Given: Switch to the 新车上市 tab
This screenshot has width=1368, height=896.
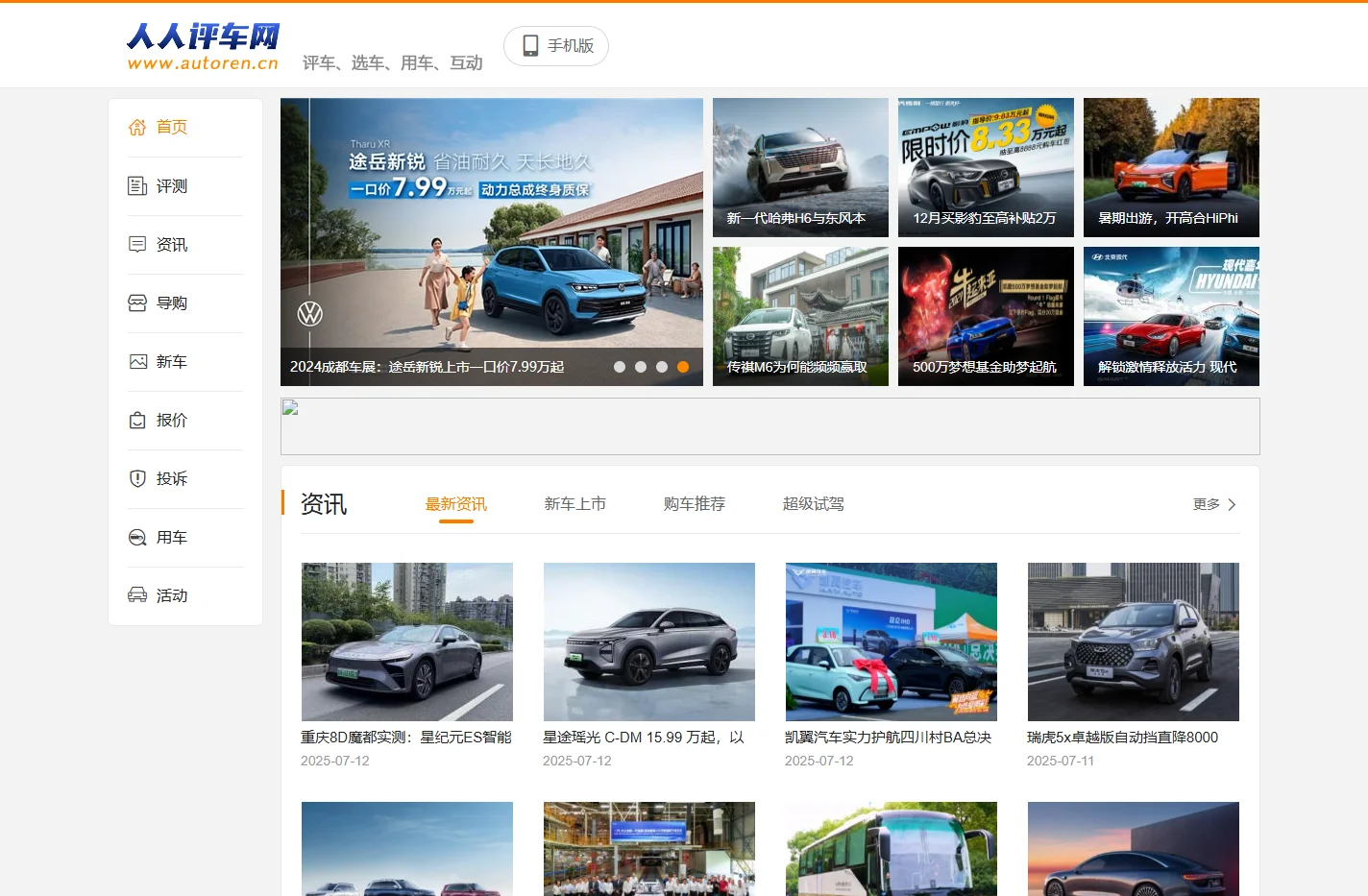Looking at the screenshot, I should pos(575,504).
